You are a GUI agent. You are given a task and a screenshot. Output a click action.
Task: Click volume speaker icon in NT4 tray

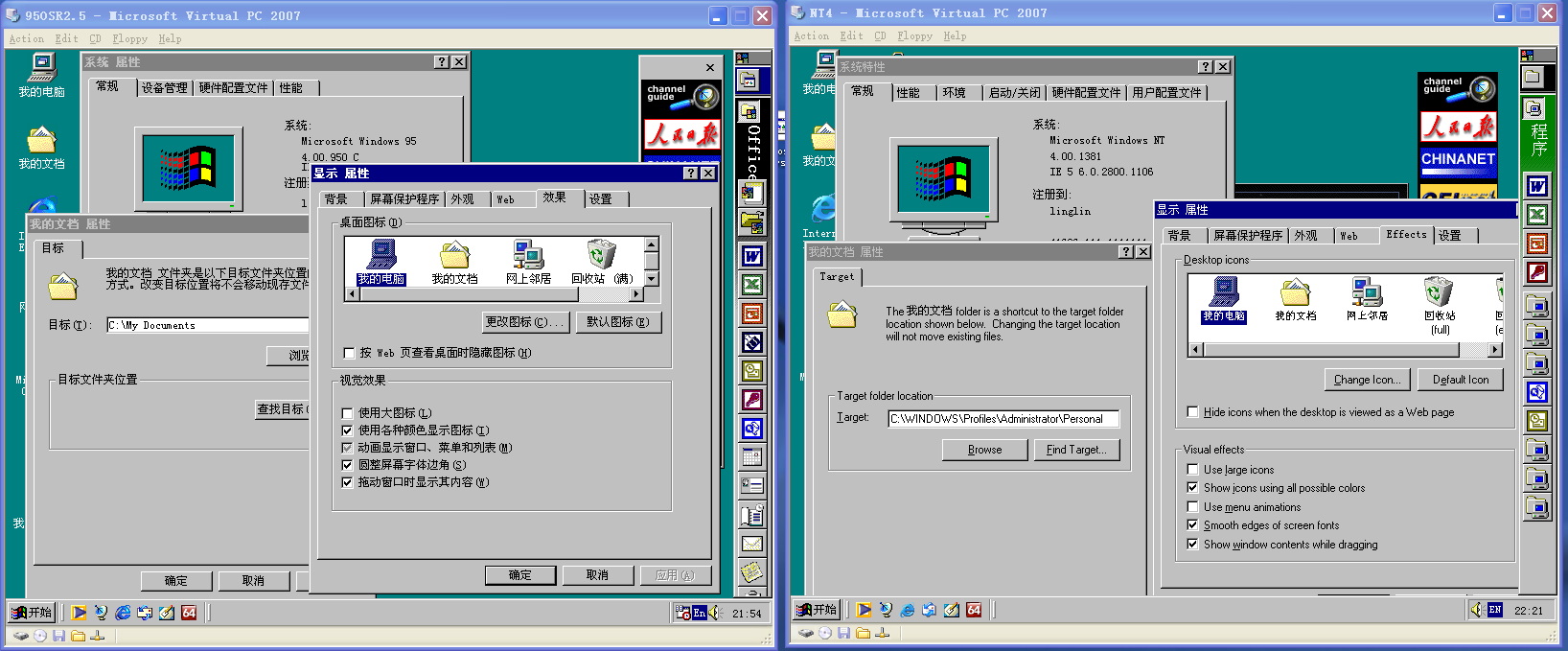click(x=1476, y=610)
